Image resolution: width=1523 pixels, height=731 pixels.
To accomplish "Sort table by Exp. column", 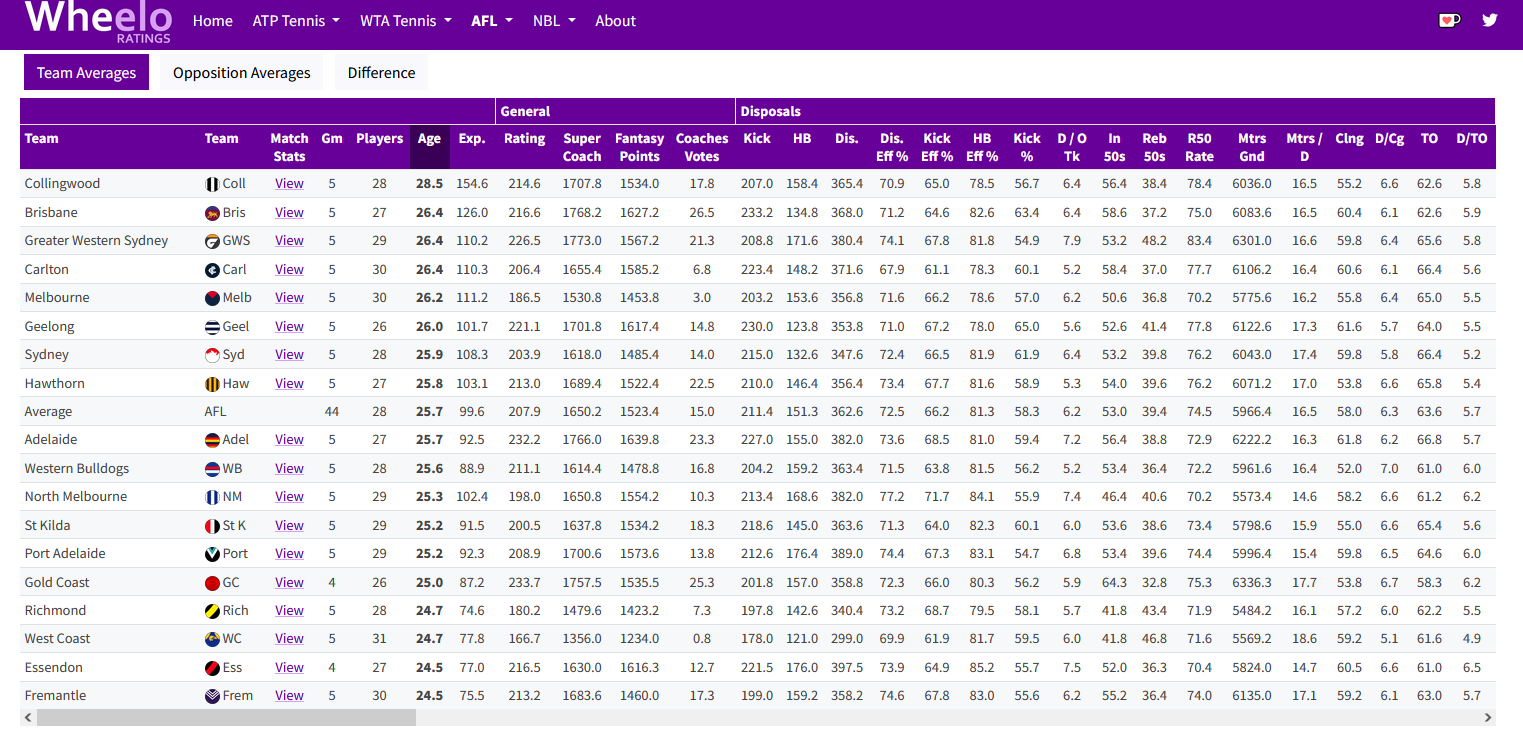I will 472,147.
